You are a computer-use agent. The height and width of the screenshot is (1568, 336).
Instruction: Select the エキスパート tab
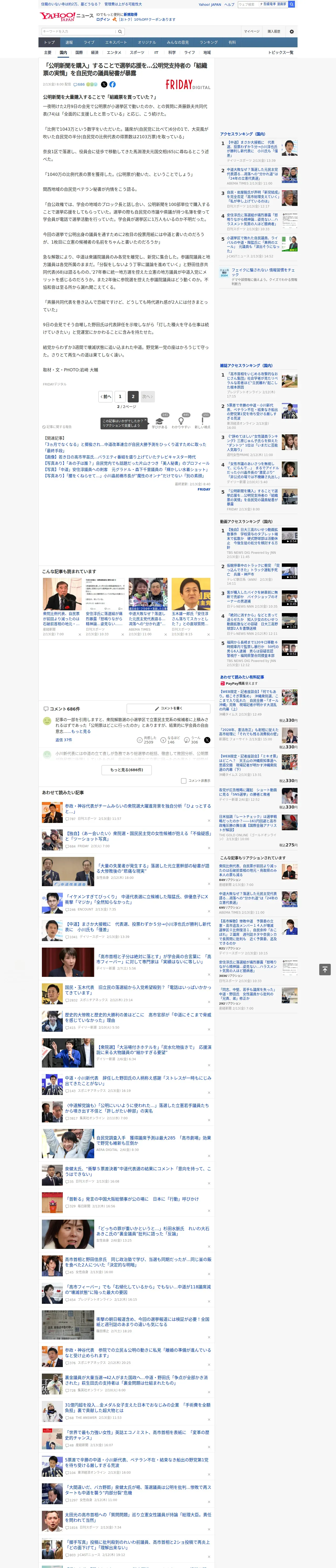(x=116, y=43)
